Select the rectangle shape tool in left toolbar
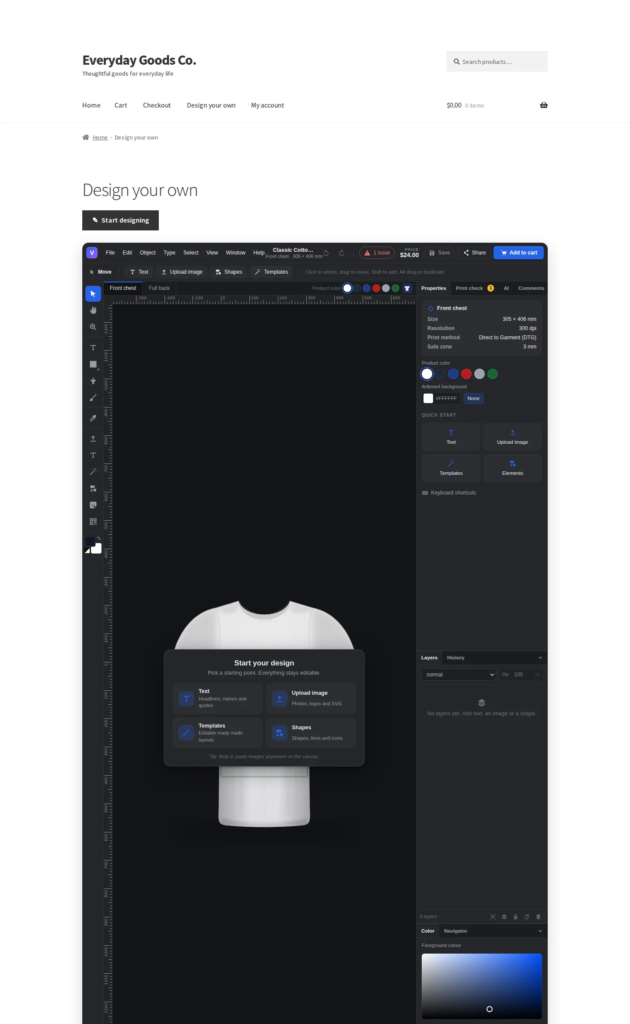 click(x=93, y=364)
